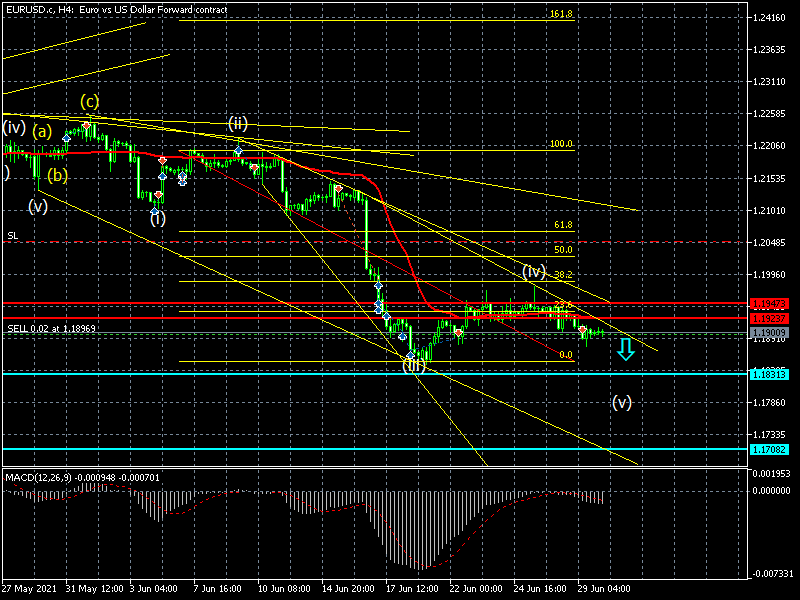800x600 pixels.
Task: Select the 50.0 Fibonacci retracement label
Action: 562,250
